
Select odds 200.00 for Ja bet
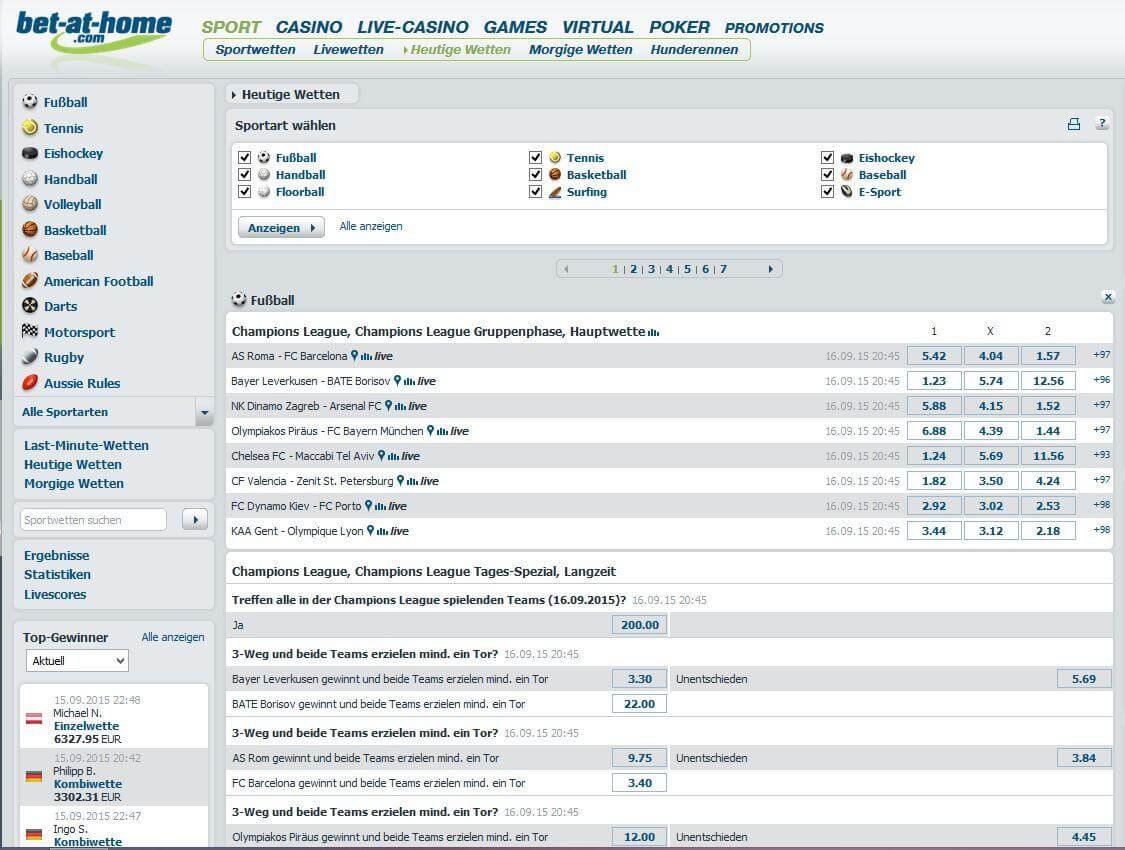[x=639, y=625]
